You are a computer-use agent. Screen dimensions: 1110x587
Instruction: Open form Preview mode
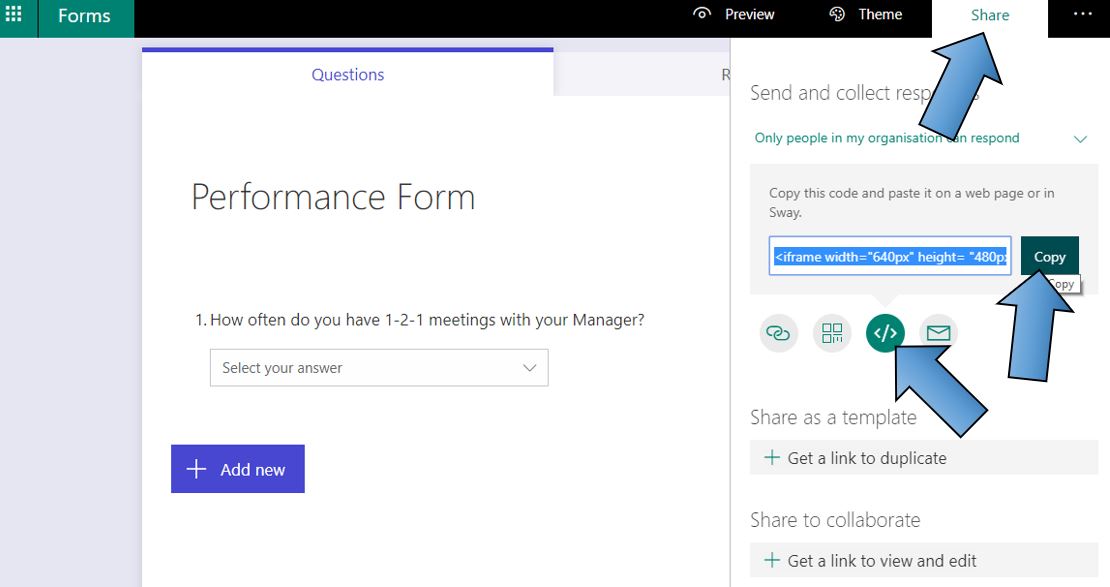click(x=735, y=14)
